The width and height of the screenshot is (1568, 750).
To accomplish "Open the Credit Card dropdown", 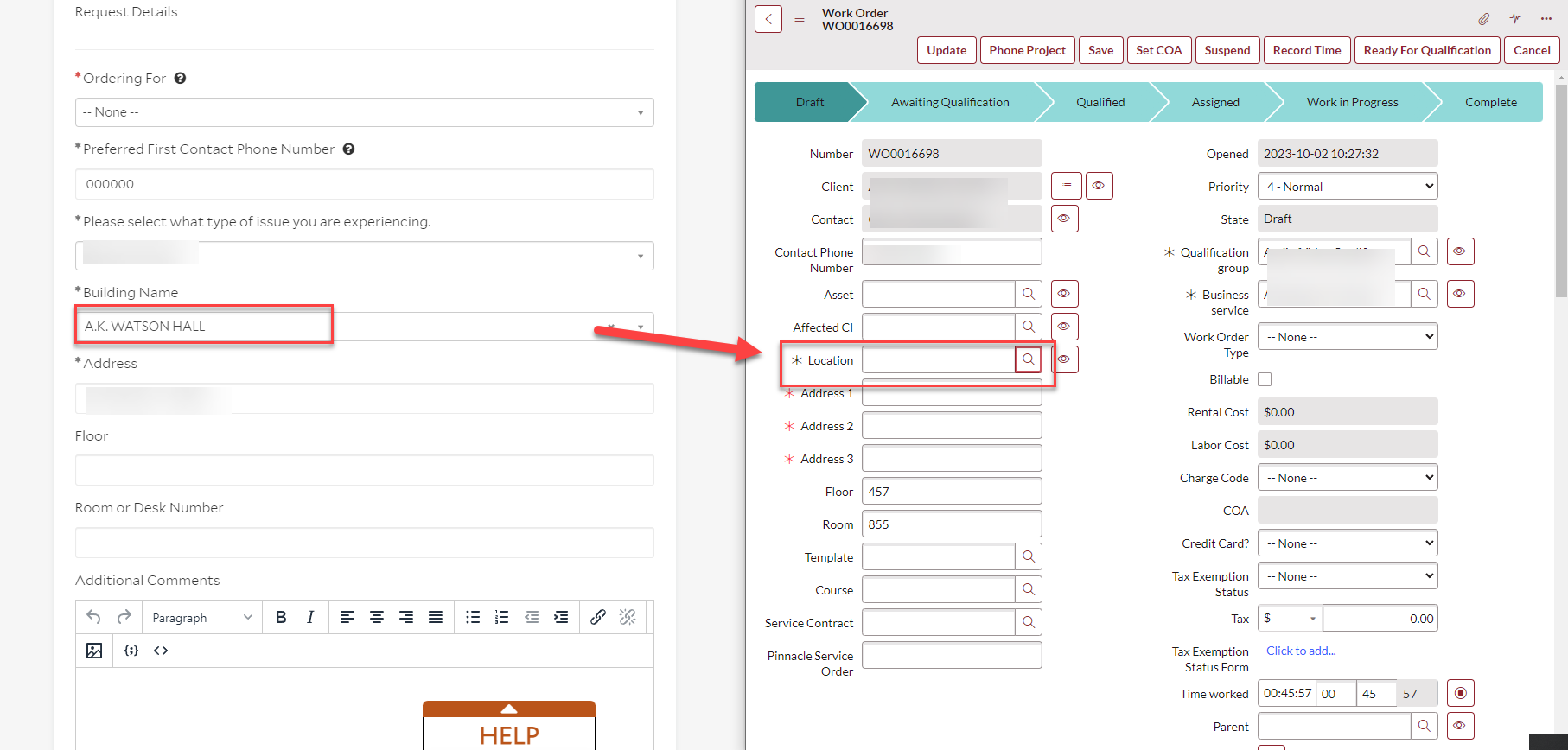I will point(1348,543).
